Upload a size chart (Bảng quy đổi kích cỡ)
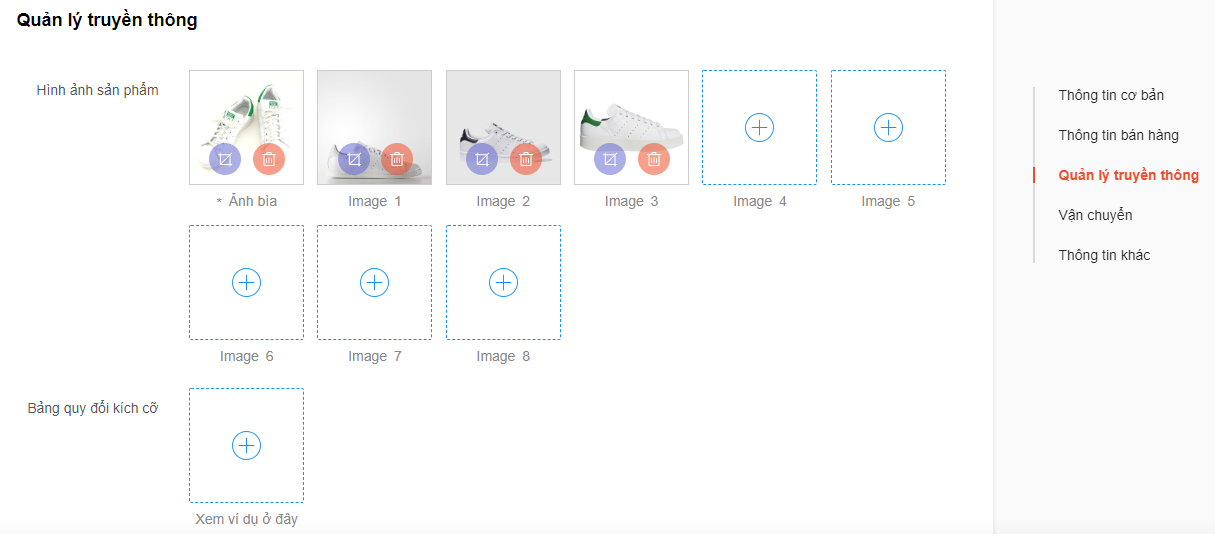Screen dimensions: 1215x542 tap(246, 446)
